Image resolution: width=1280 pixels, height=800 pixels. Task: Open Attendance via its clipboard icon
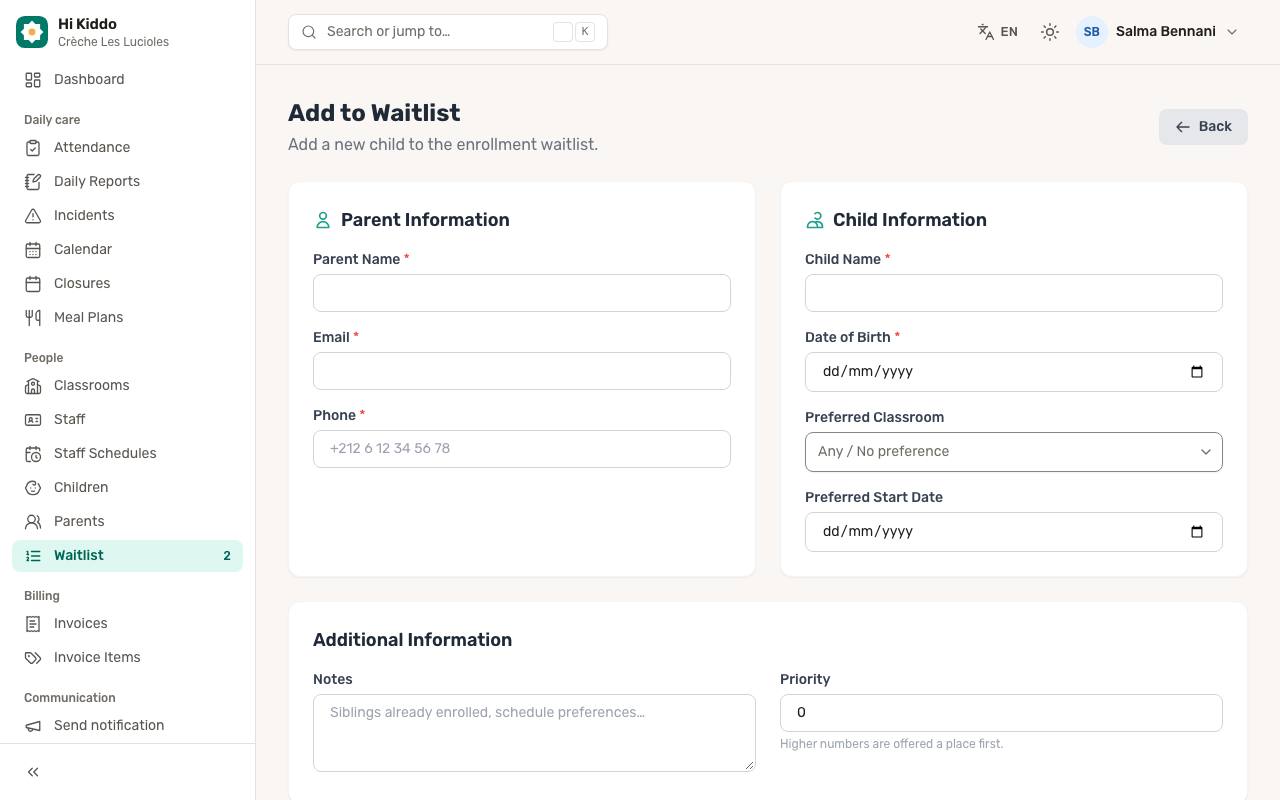pyautogui.click(x=33, y=148)
